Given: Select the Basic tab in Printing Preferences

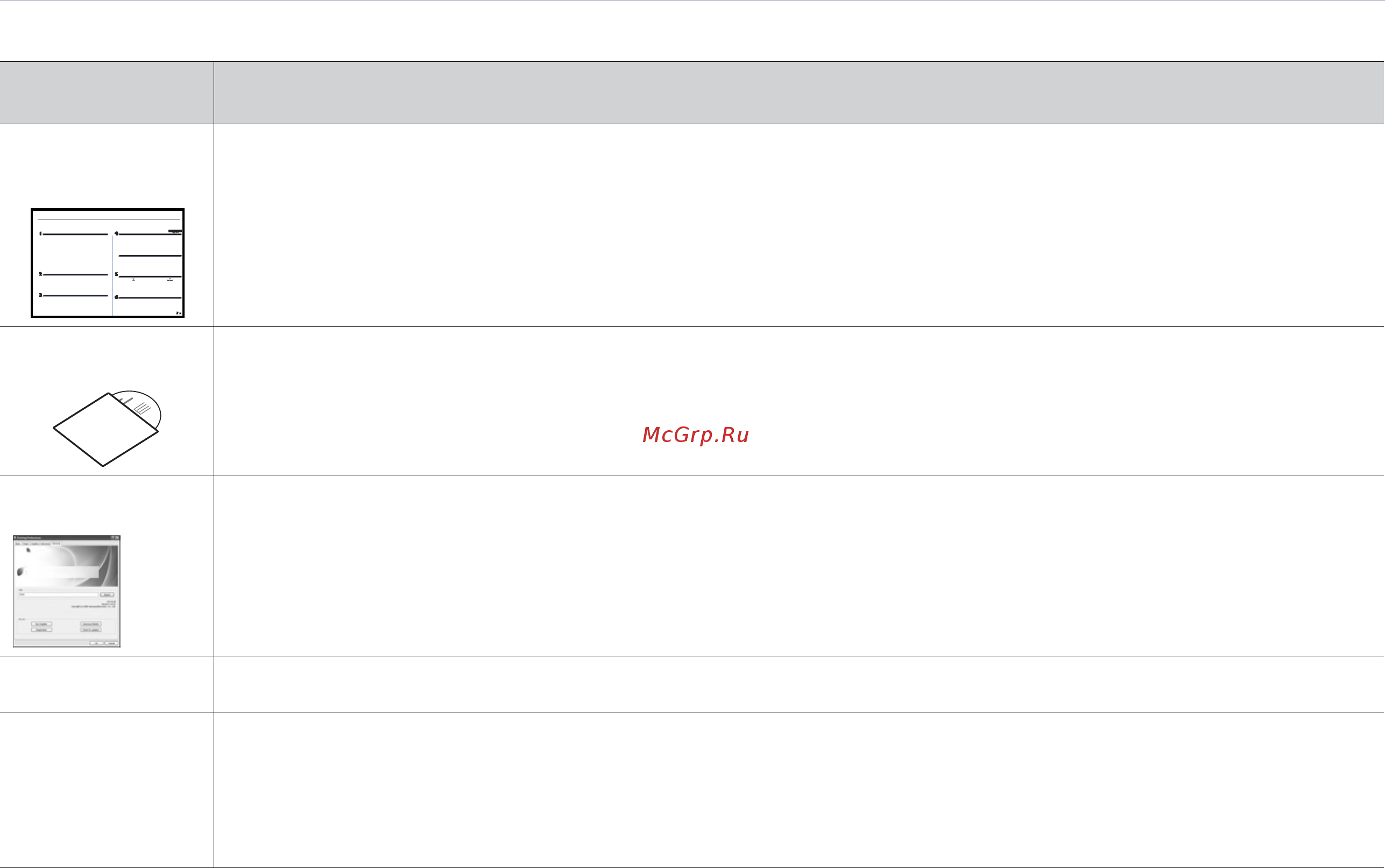Looking at the screenshot, I should [x=18, y=544].
